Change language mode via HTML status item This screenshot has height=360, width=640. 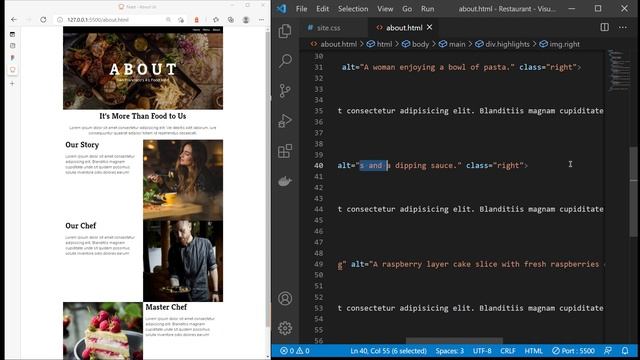tap(533, 351)
